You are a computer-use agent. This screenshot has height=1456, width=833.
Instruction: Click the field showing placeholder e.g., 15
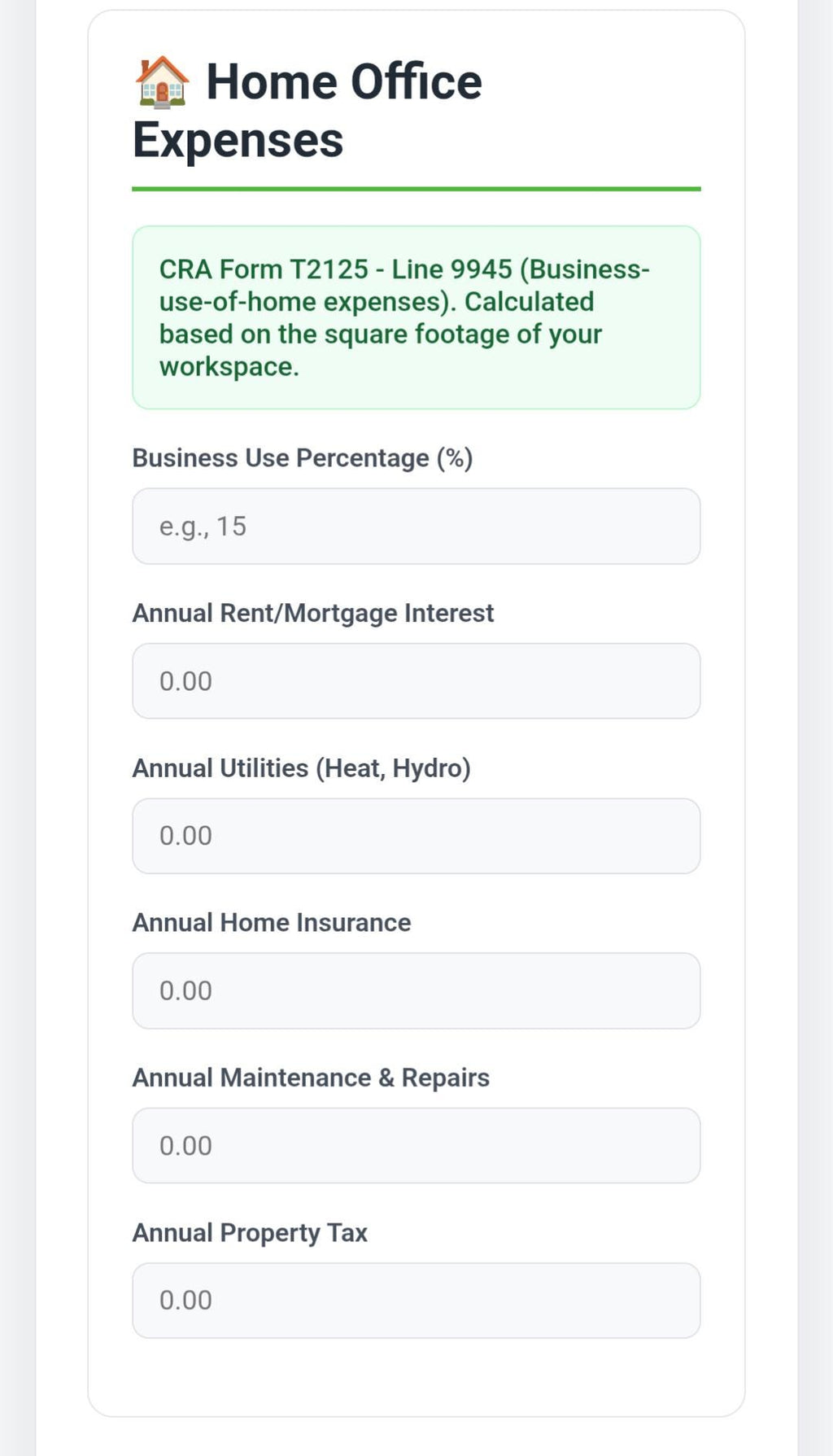416,527
